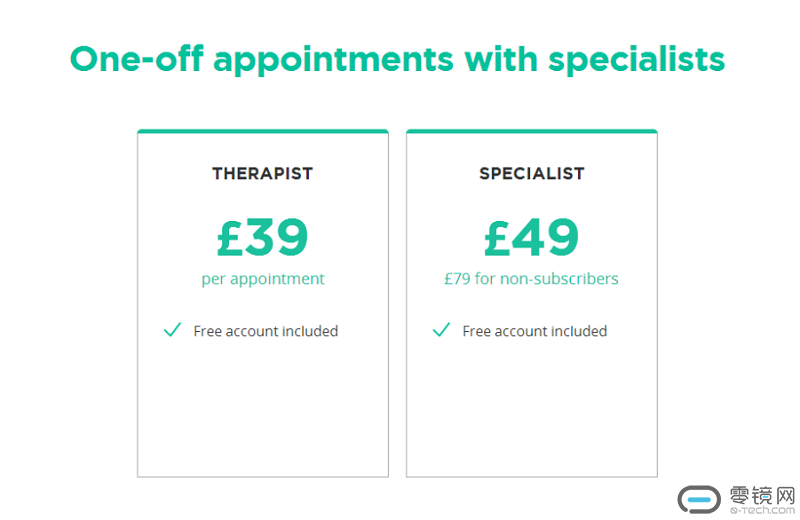Screen dimensions: 800x520
Task: Click '£79 for non-subscribers' text
Action: pos(531,279)
